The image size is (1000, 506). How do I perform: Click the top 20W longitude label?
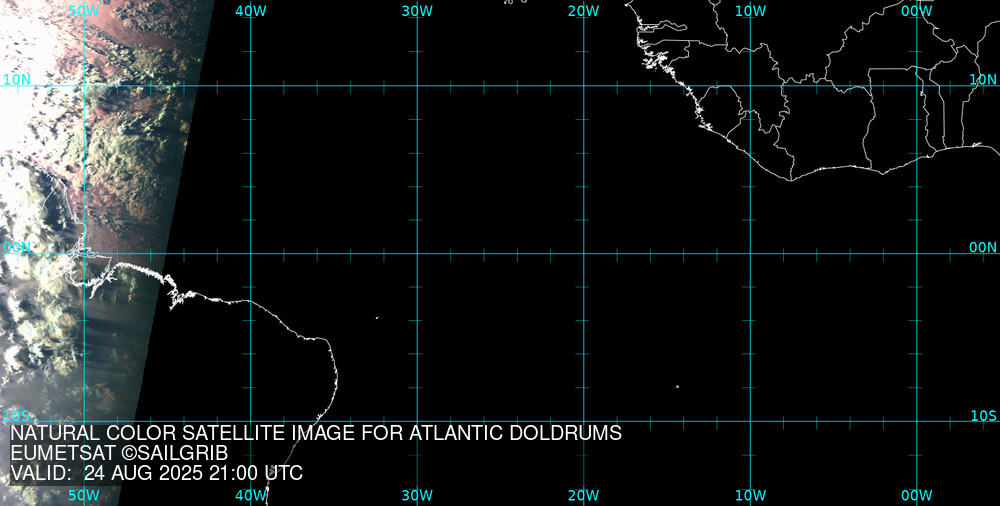(x=584, y=11)
